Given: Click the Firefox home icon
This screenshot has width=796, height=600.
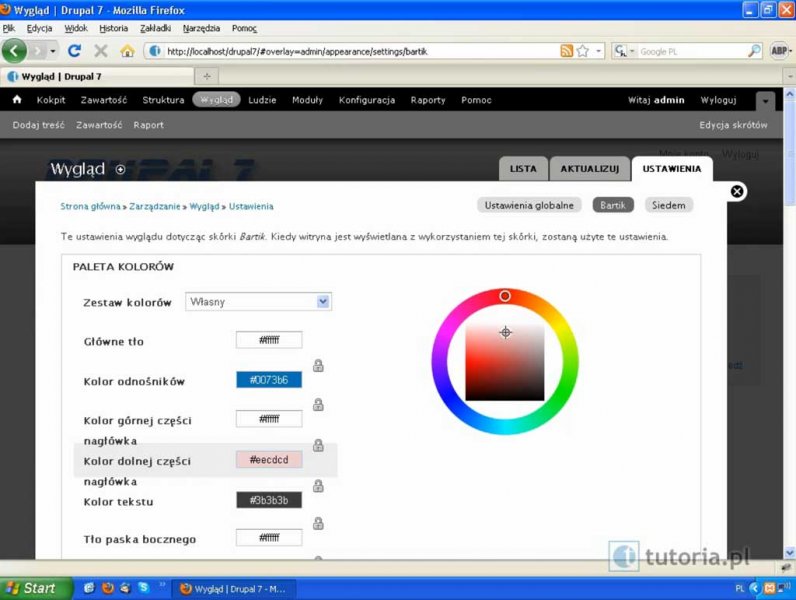Looking at the screenshot, I should [x=127, y=51].
